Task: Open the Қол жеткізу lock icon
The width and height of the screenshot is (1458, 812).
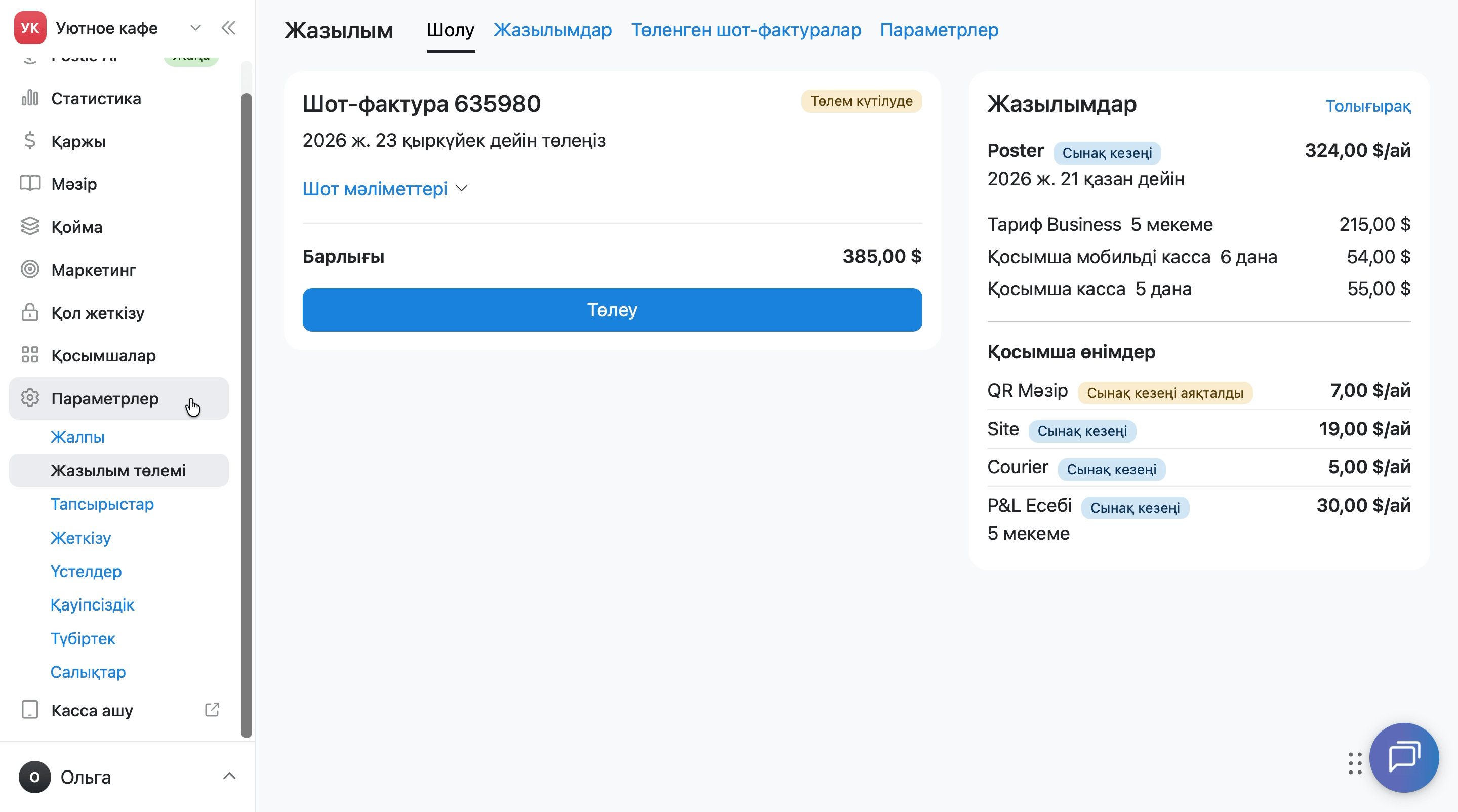Action: [x=30, y=312]
